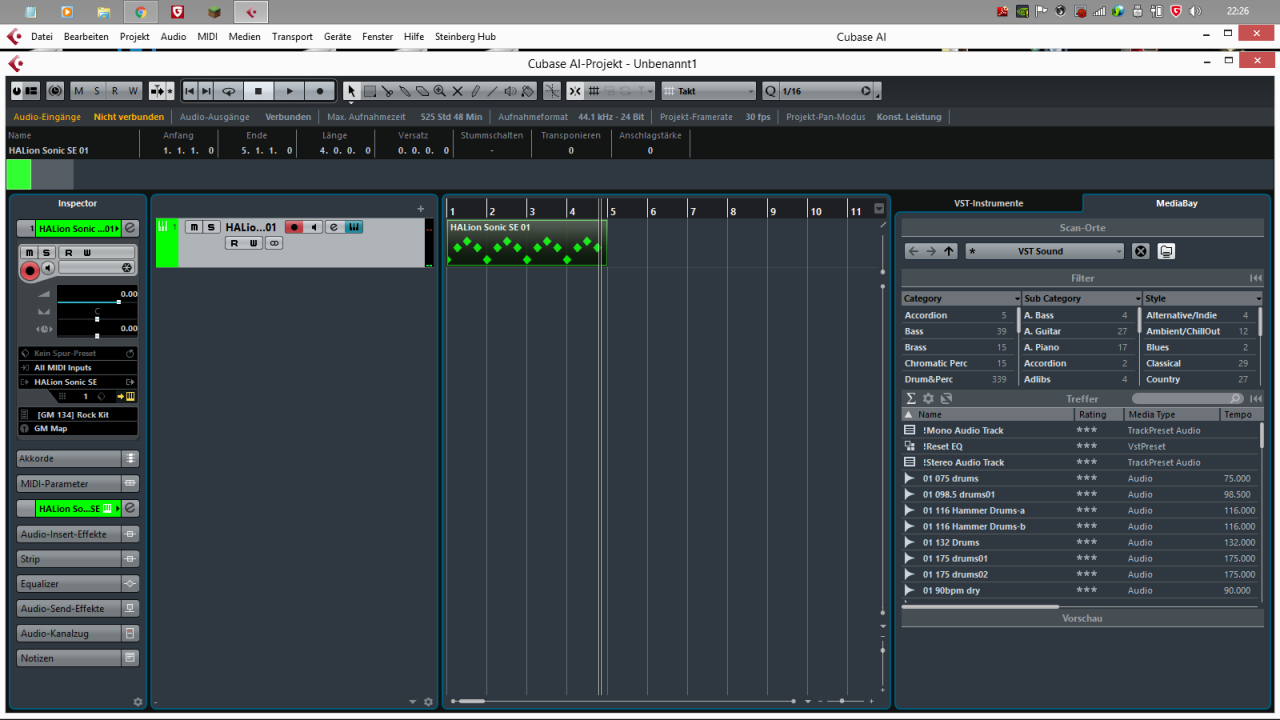Image resolution: width=1280 pixels, height=720 pixels.
Task: Click the MediaBay browse up arrow
Action: 949,251
